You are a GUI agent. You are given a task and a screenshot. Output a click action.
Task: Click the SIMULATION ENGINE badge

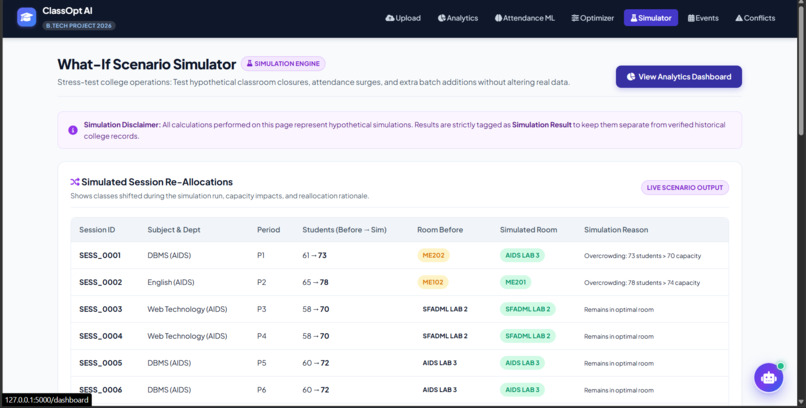283,64
